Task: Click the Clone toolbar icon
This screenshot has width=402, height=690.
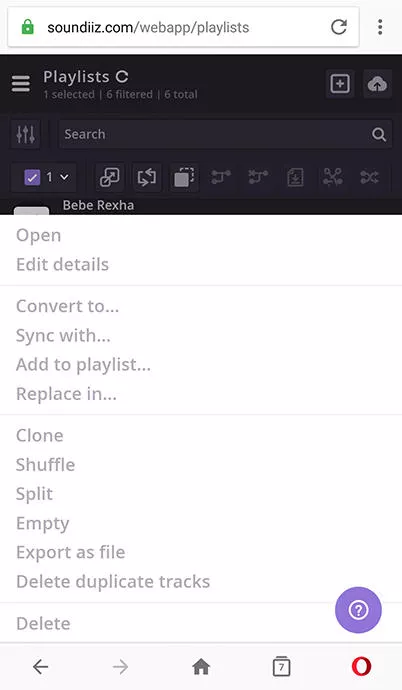Action: (184, 177)
